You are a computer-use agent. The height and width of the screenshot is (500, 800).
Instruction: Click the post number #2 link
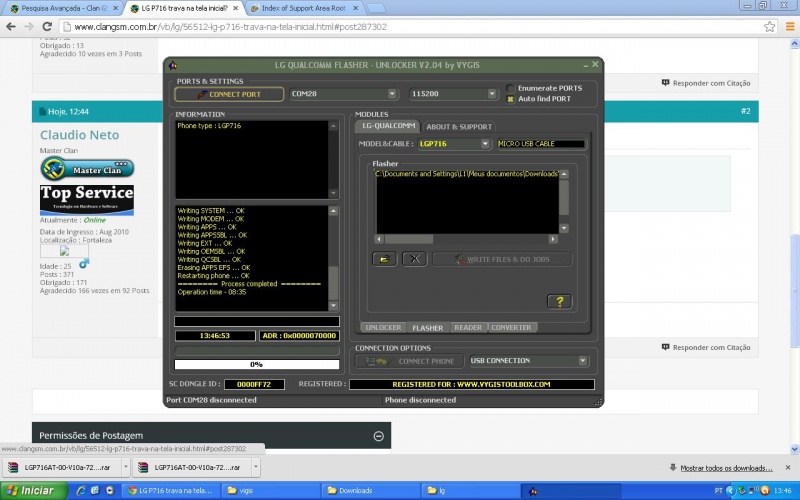click(745, 111)
